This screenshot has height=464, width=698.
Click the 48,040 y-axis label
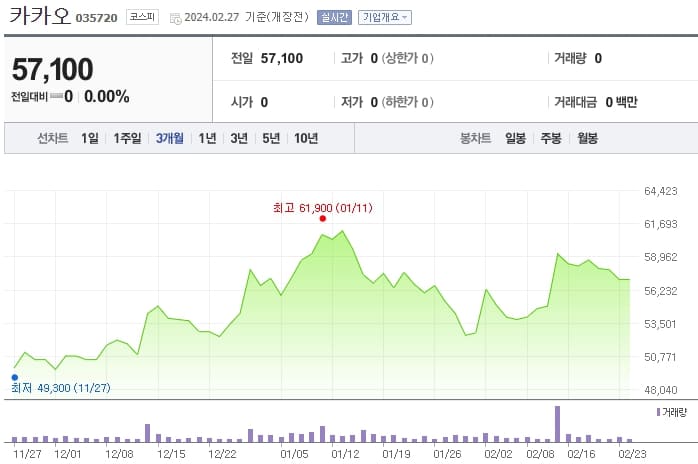661,390
